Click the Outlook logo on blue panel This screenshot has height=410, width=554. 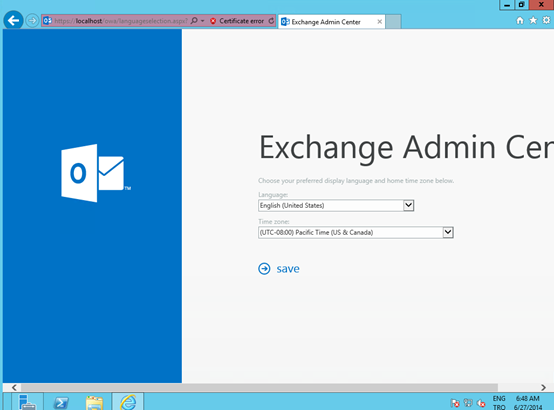point(96,173)
